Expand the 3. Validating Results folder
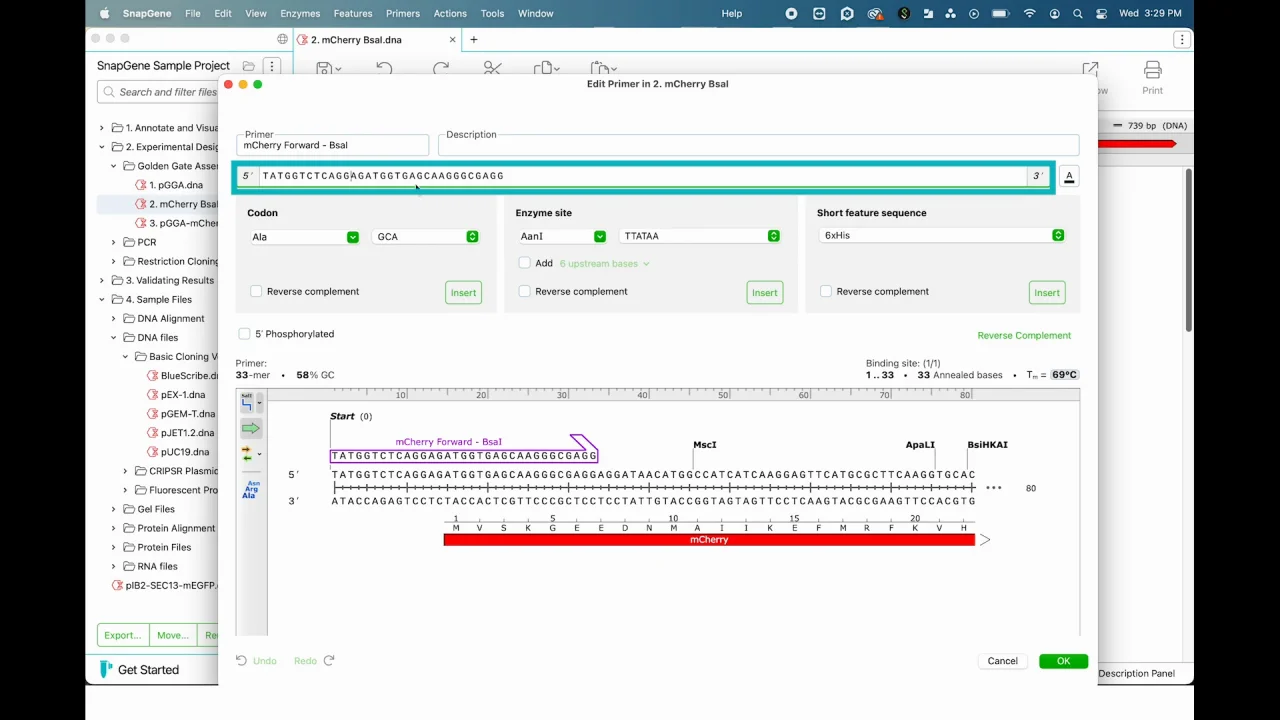 point(101,280)
